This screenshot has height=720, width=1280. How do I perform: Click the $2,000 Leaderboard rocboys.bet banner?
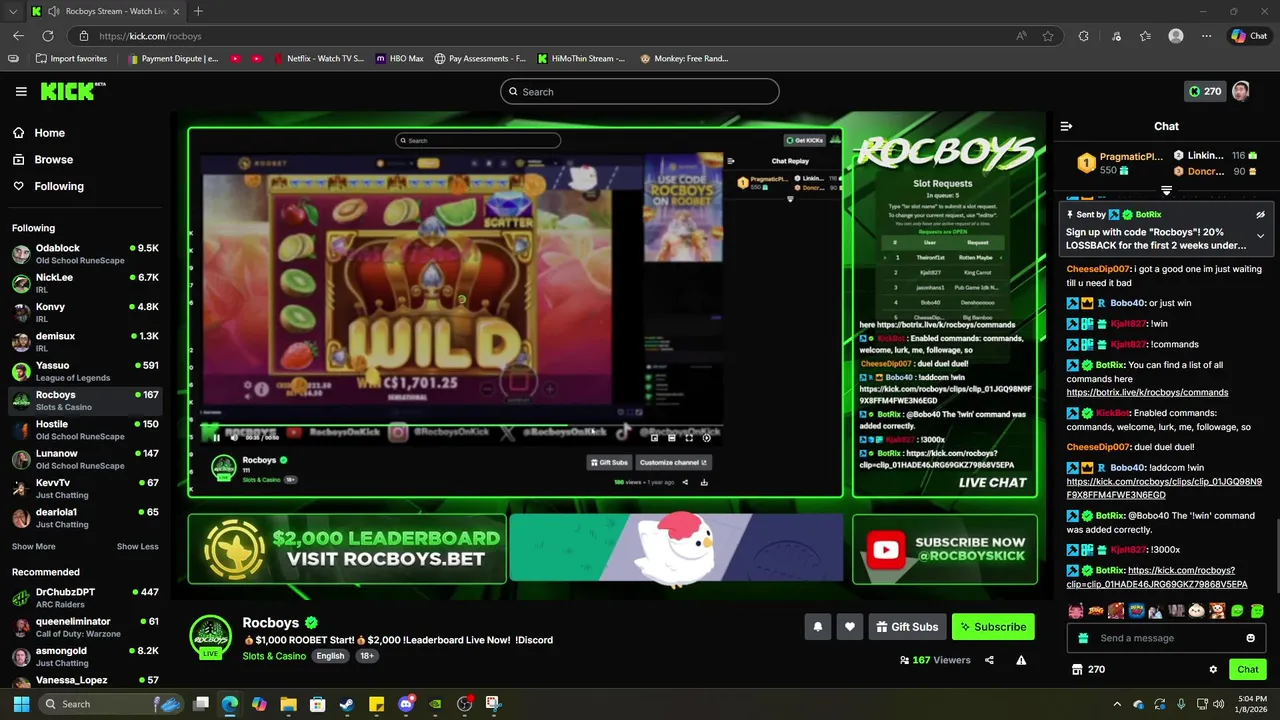point(347,548)
